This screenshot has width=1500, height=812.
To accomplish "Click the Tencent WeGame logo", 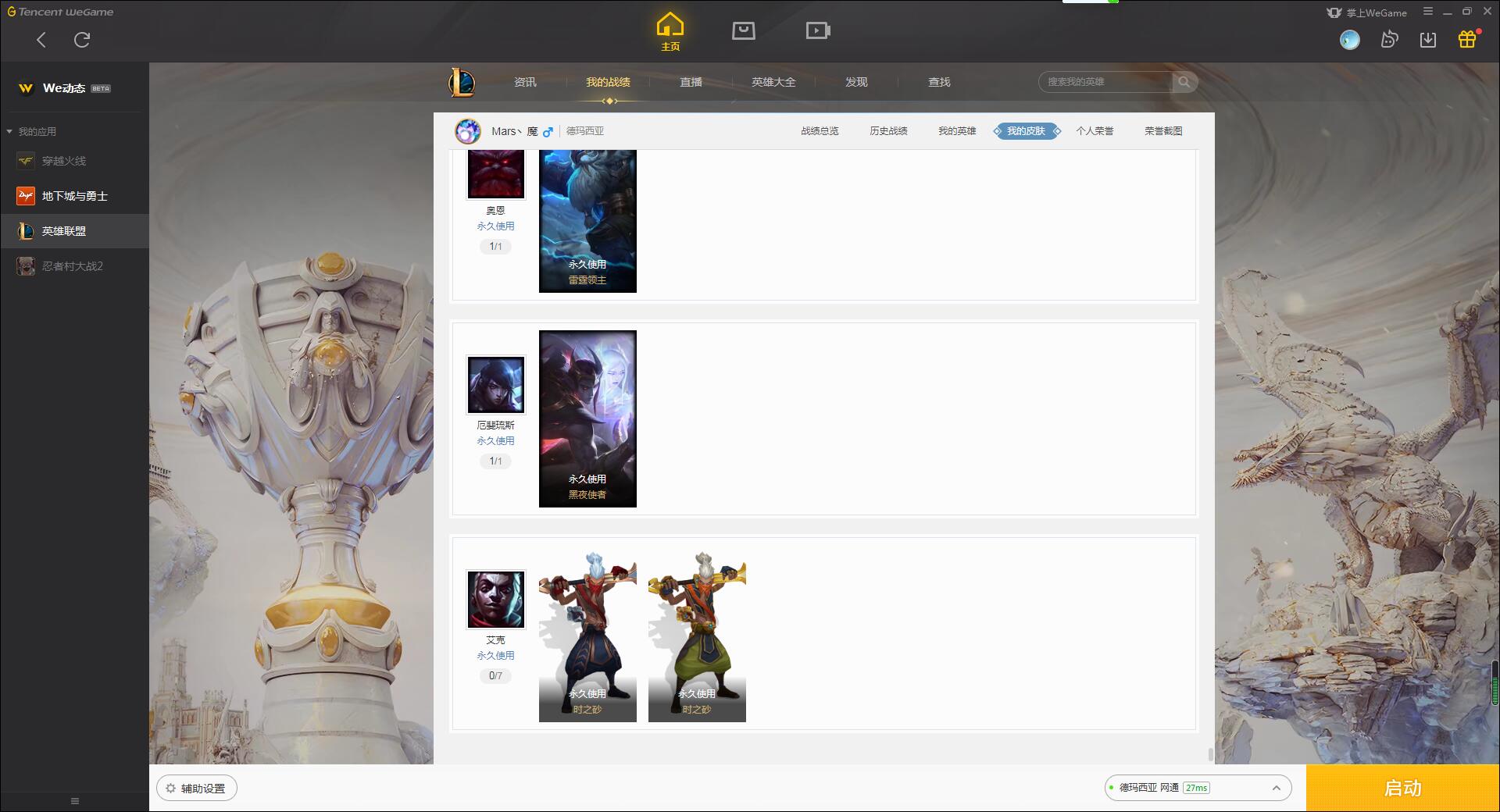I will click(x=60, y=12).
